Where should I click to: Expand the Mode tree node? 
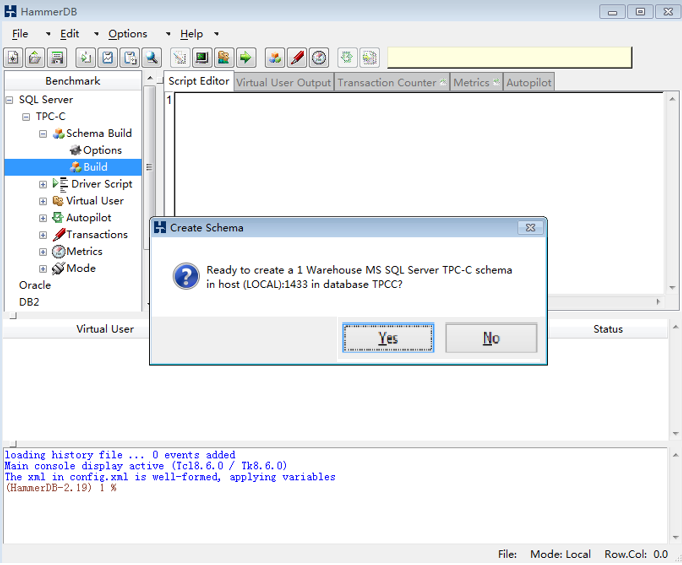pos(43,269)
